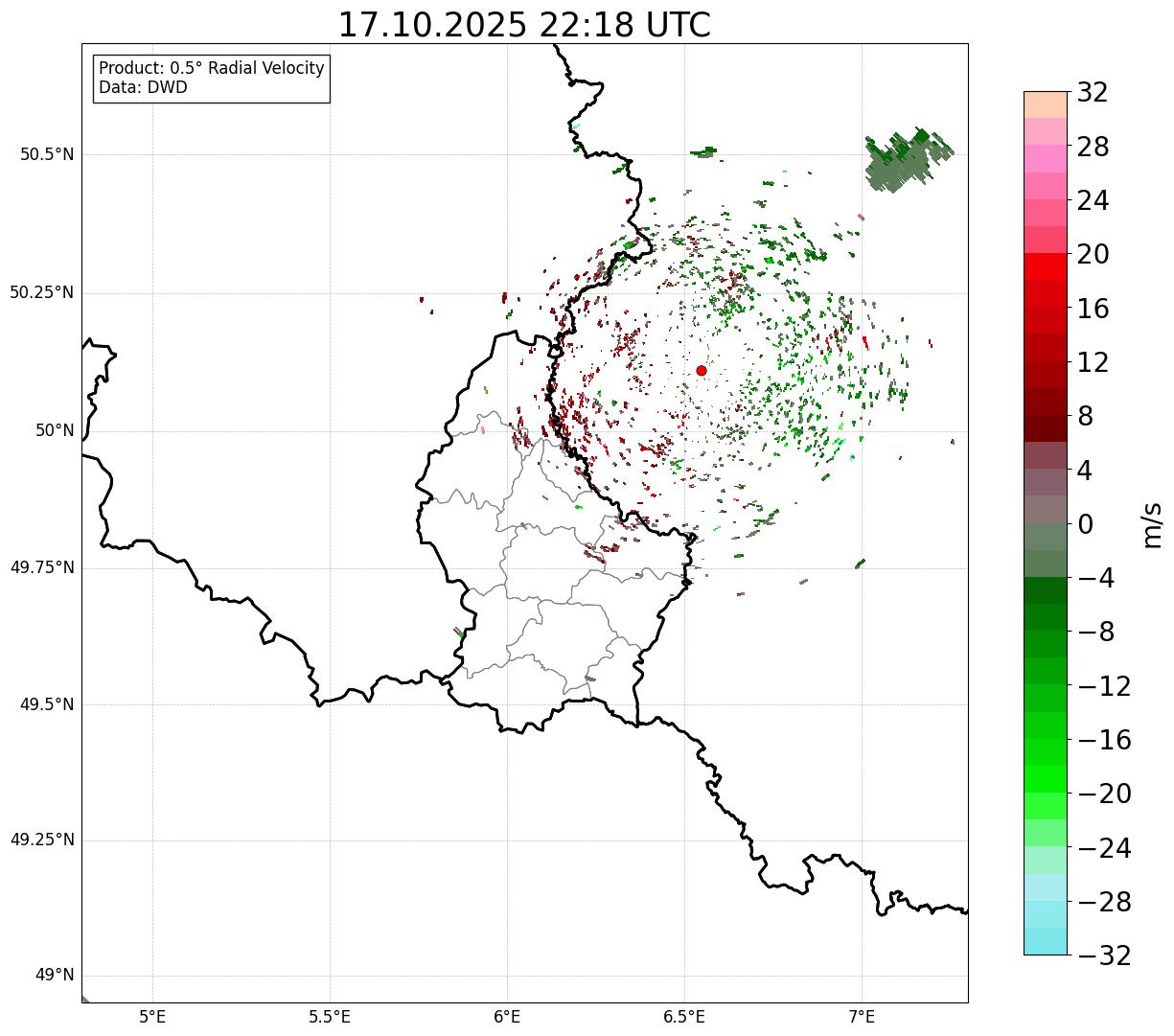The width and height of the screenshot is (1174, 1036).
Task: Click the colorbar value −24
Action: click(1104, 848)
